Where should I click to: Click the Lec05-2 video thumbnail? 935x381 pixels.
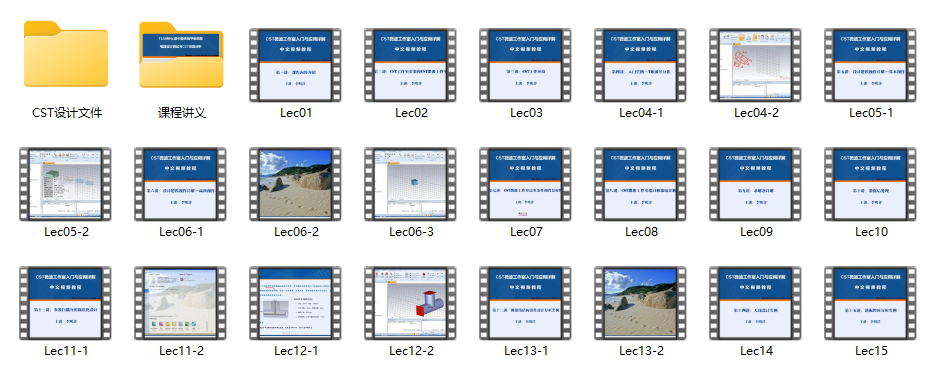[x=66, y=184]
